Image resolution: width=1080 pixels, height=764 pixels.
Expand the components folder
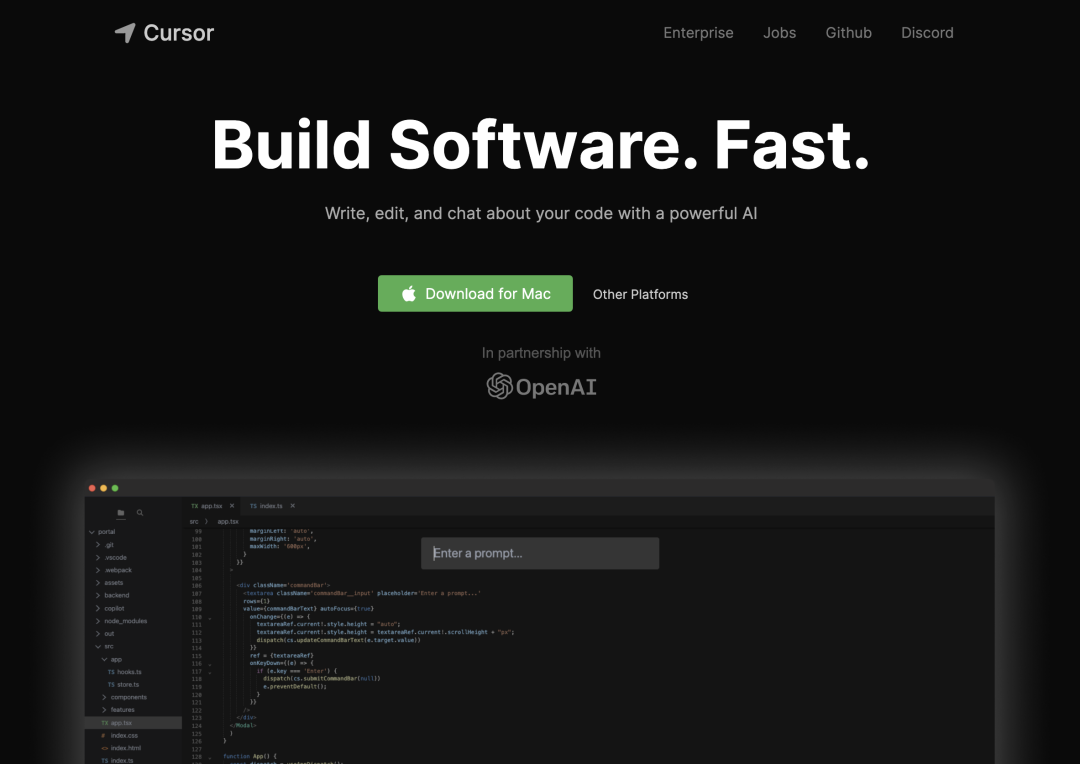tap(104, 697)
